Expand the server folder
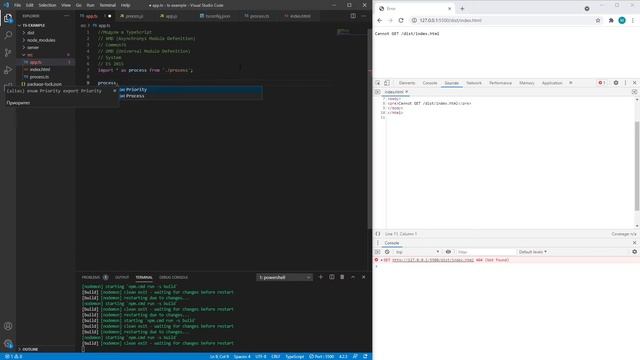Screen dimensions: 640x360 pos(33,47)
